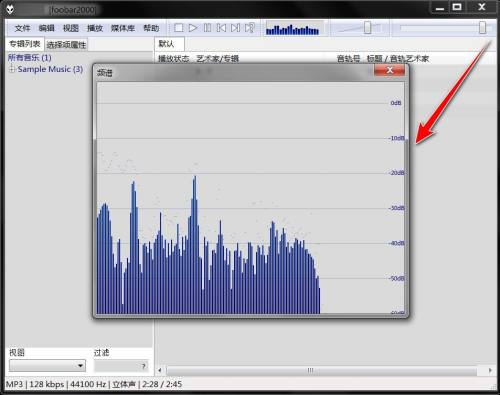Click the 2:28 / 2:45 time display
Screen dimensions: 500x395
(162, 384)
